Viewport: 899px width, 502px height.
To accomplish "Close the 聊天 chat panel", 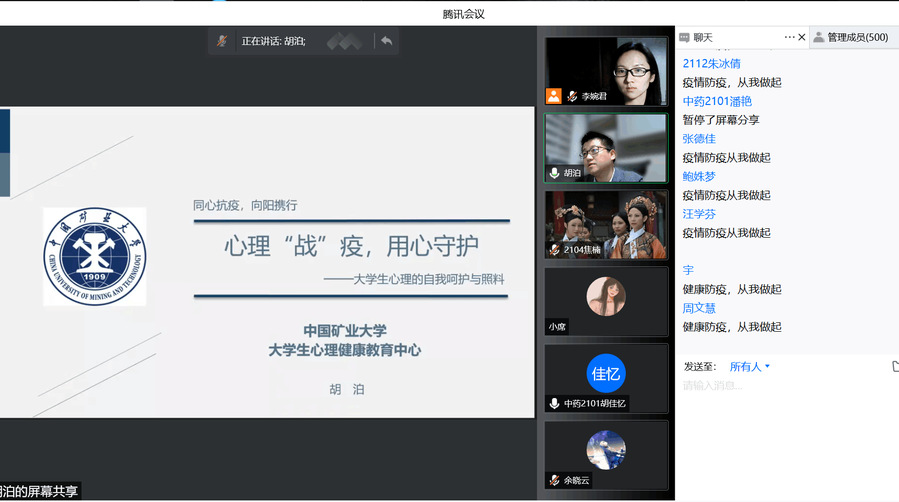I will point(802,37).
